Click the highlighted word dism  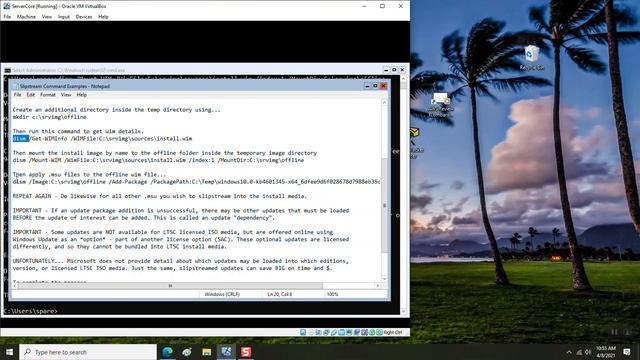tap(20, 138)
